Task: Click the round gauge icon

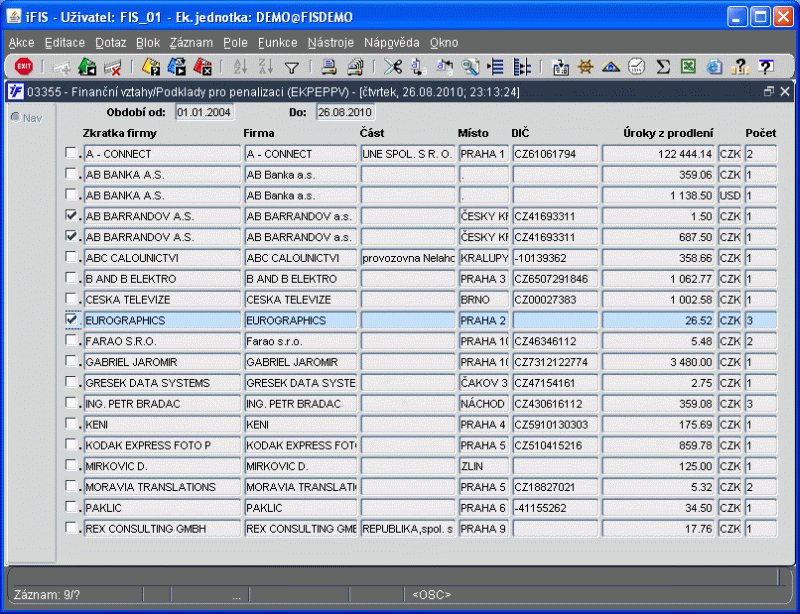Action: (637, 66)
